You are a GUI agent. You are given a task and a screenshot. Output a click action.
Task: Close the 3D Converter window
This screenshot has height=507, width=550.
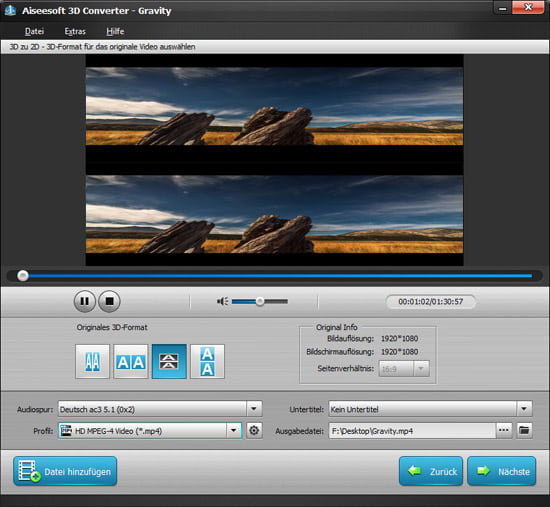click(x=528, y=8)
